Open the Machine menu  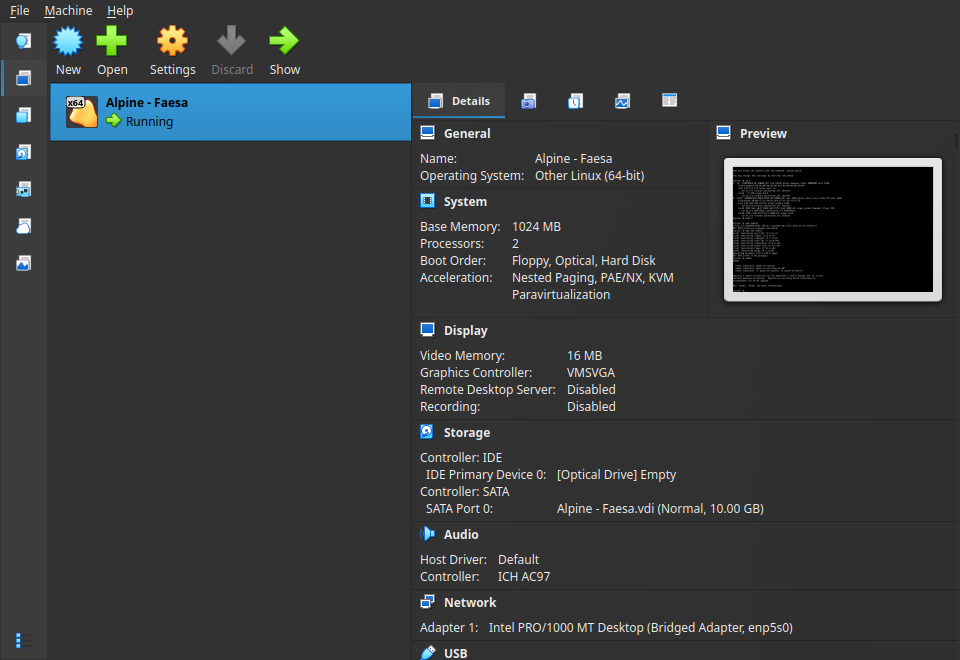(x=68, y=10)
